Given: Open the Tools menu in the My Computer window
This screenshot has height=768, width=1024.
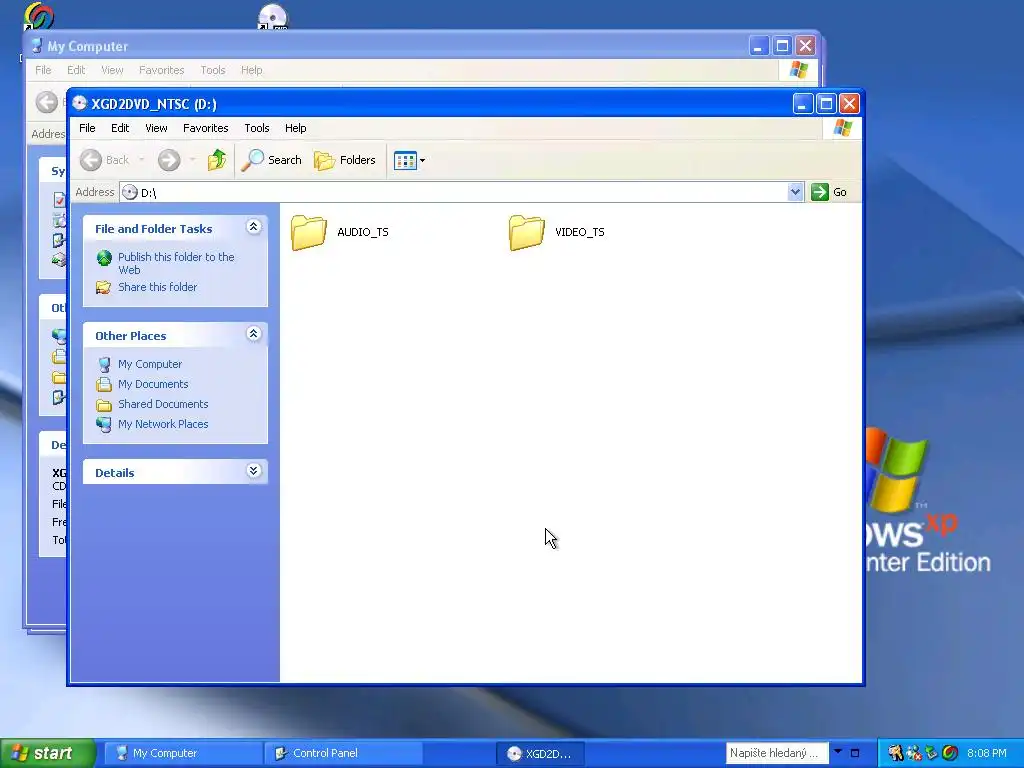Looking at the screenshot, I should pos(213,70).
